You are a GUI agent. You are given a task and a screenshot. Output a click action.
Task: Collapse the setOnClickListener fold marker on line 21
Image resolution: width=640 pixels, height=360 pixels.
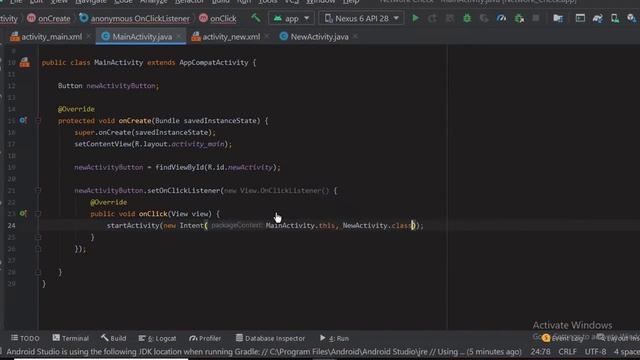[38, 191]
